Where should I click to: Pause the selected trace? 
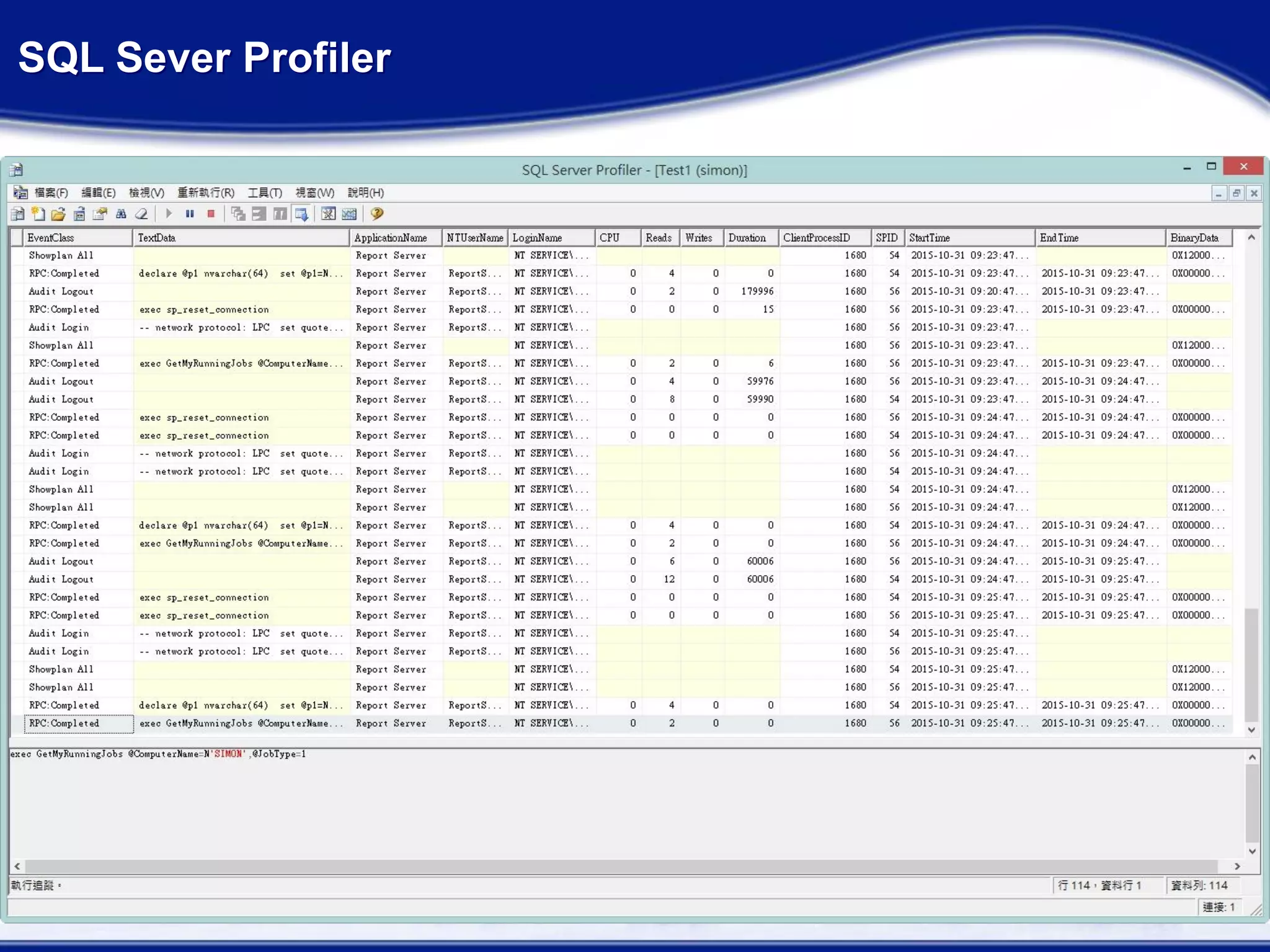coord(190,214)
